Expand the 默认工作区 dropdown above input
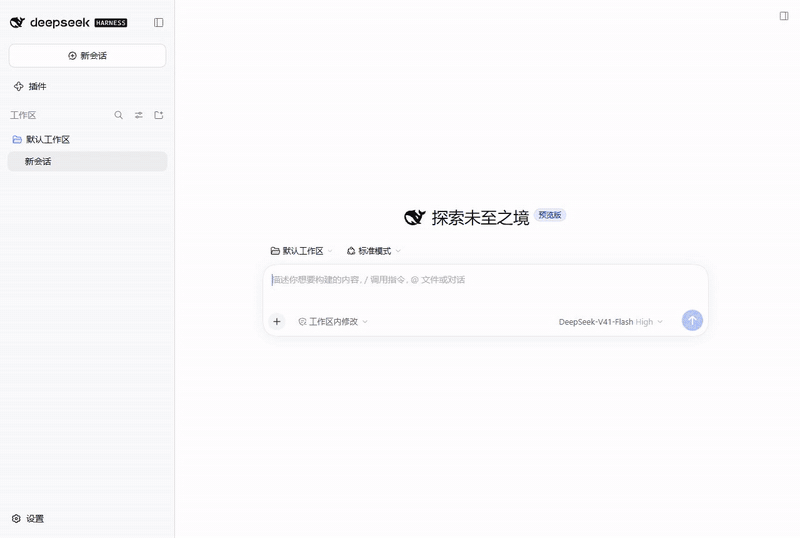This screenshot has height=538, width=800. tap(302, 251)
